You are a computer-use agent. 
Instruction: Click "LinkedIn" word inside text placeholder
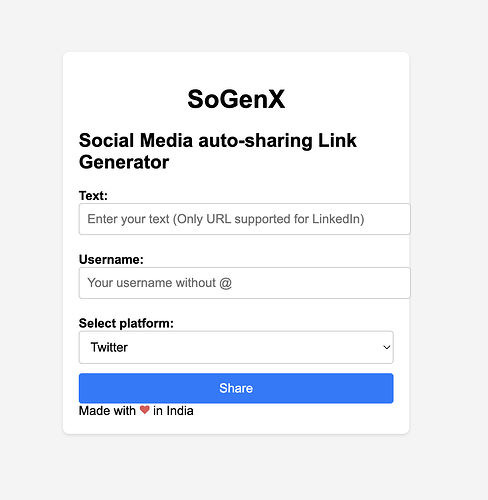click(x=336, y=219)
